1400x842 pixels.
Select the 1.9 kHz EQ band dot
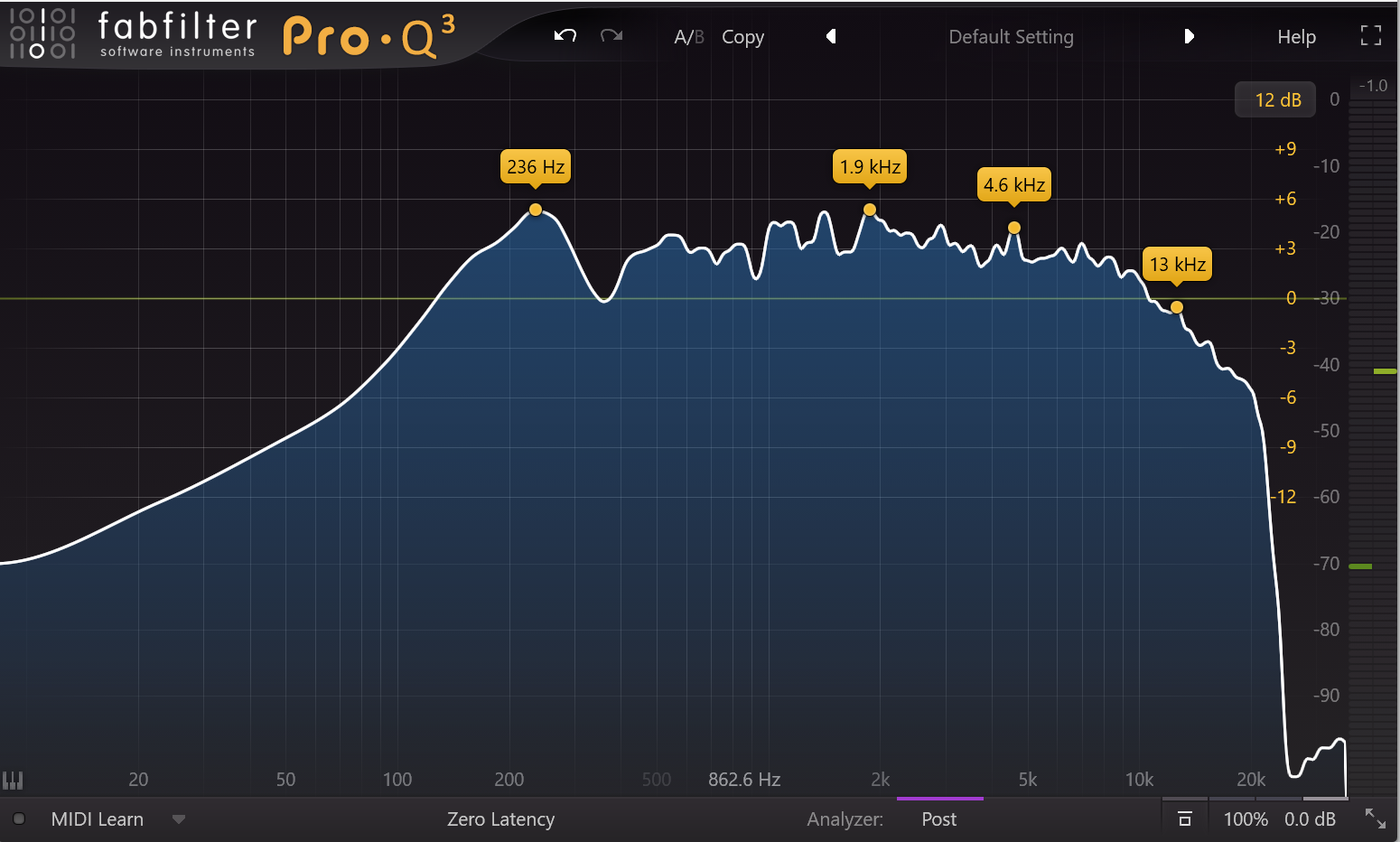(870, 210)
